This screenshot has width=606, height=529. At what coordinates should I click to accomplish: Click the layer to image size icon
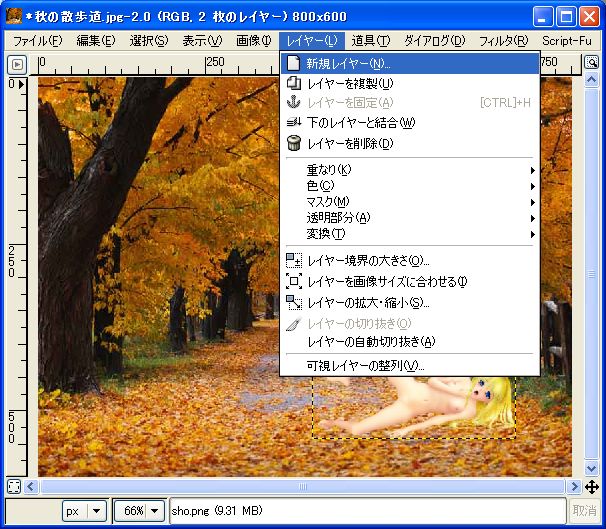point(294,281)
